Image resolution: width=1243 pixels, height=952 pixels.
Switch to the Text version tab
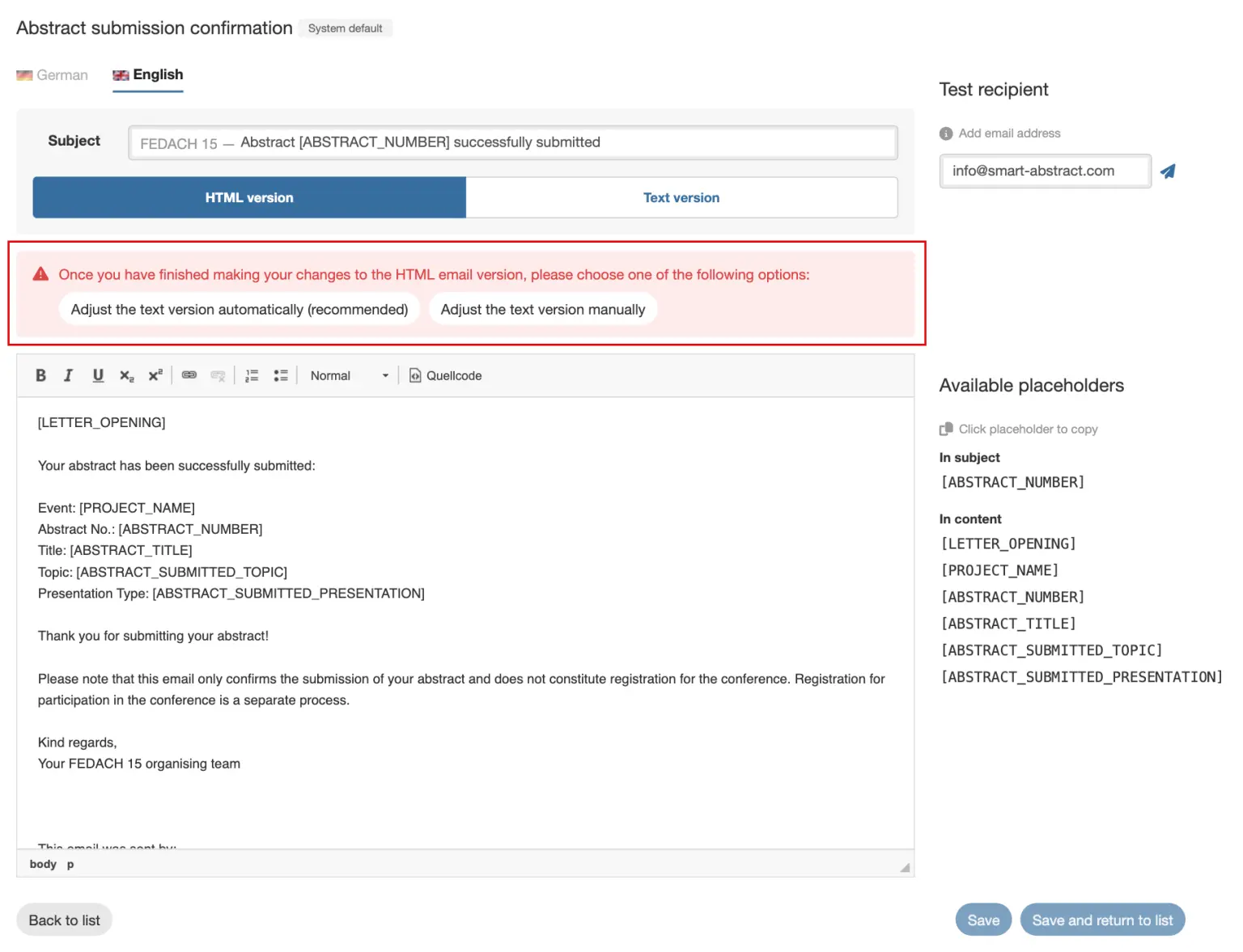tap(681, 197)
